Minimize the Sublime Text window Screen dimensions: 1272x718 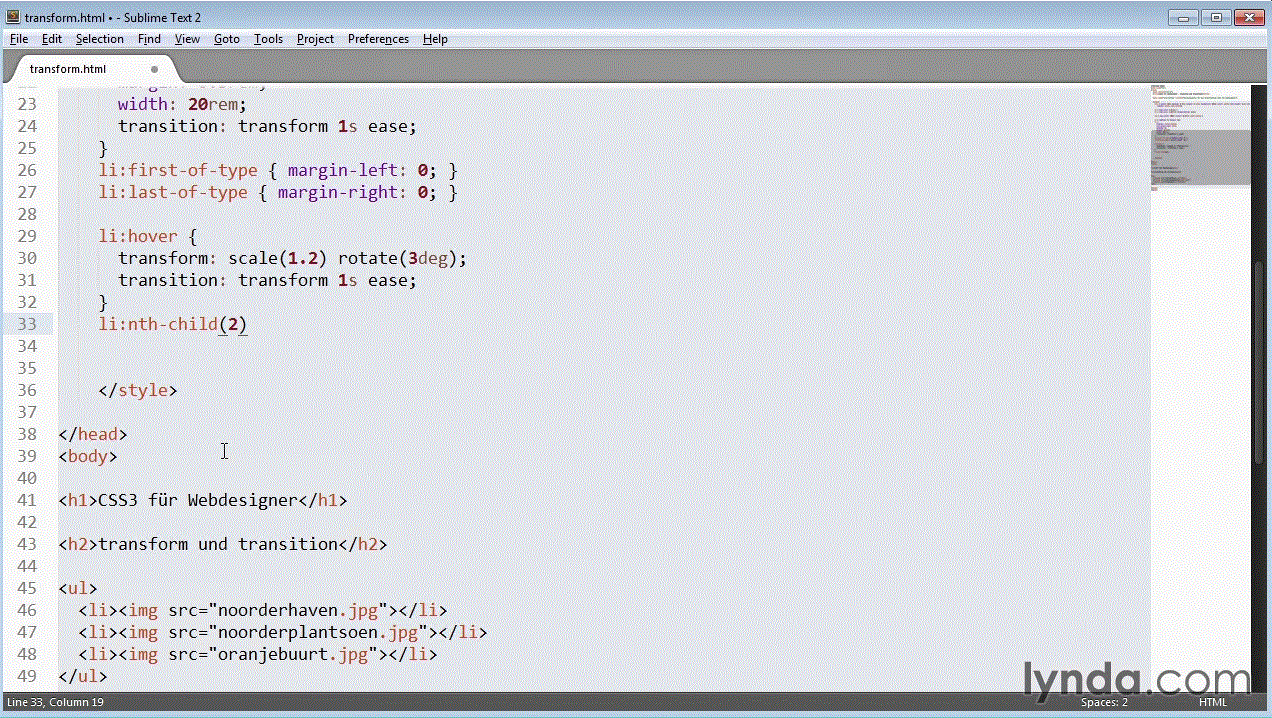1185,16
